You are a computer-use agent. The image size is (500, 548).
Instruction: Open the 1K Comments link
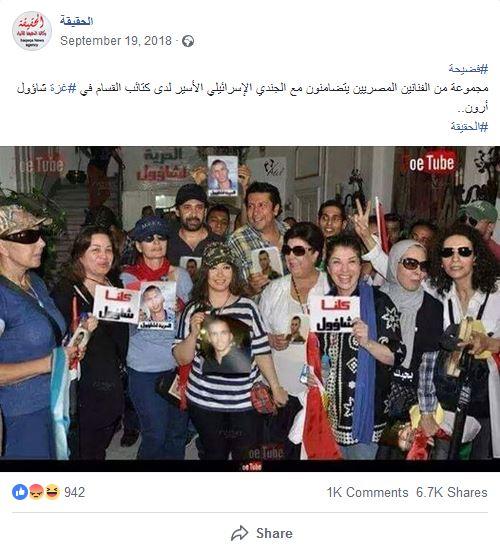pyautogui.click(x=367, y=492)
